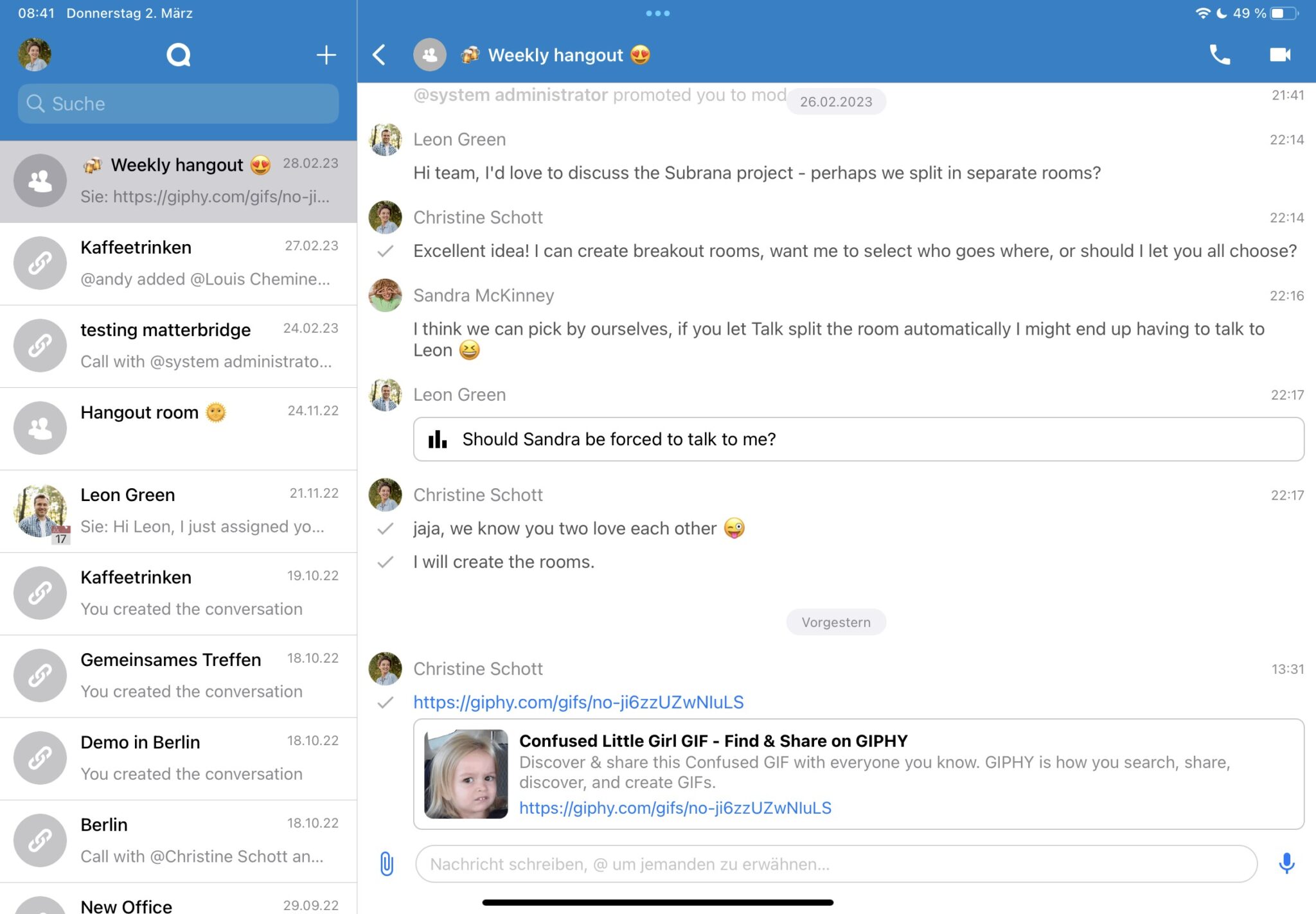The height and width of the screenshot is (914, 1316).
Task: Open the giphy.com link in Christine's message
Action: click(x=578, y=702)
